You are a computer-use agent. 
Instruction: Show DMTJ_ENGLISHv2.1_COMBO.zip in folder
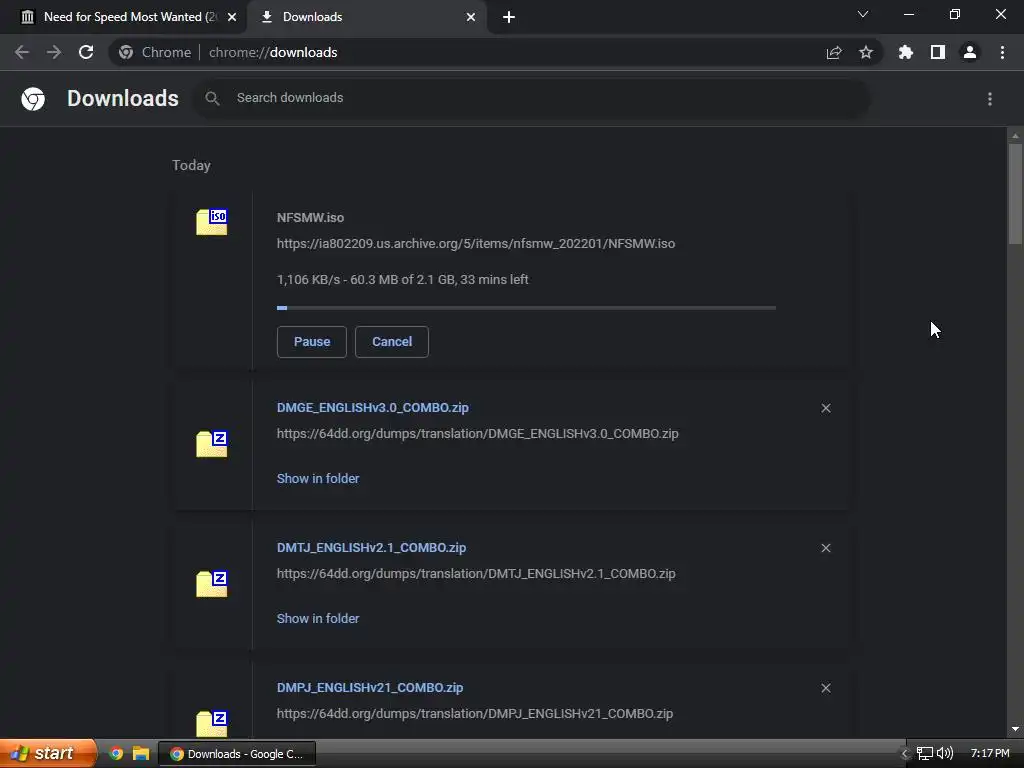[318, 618]
